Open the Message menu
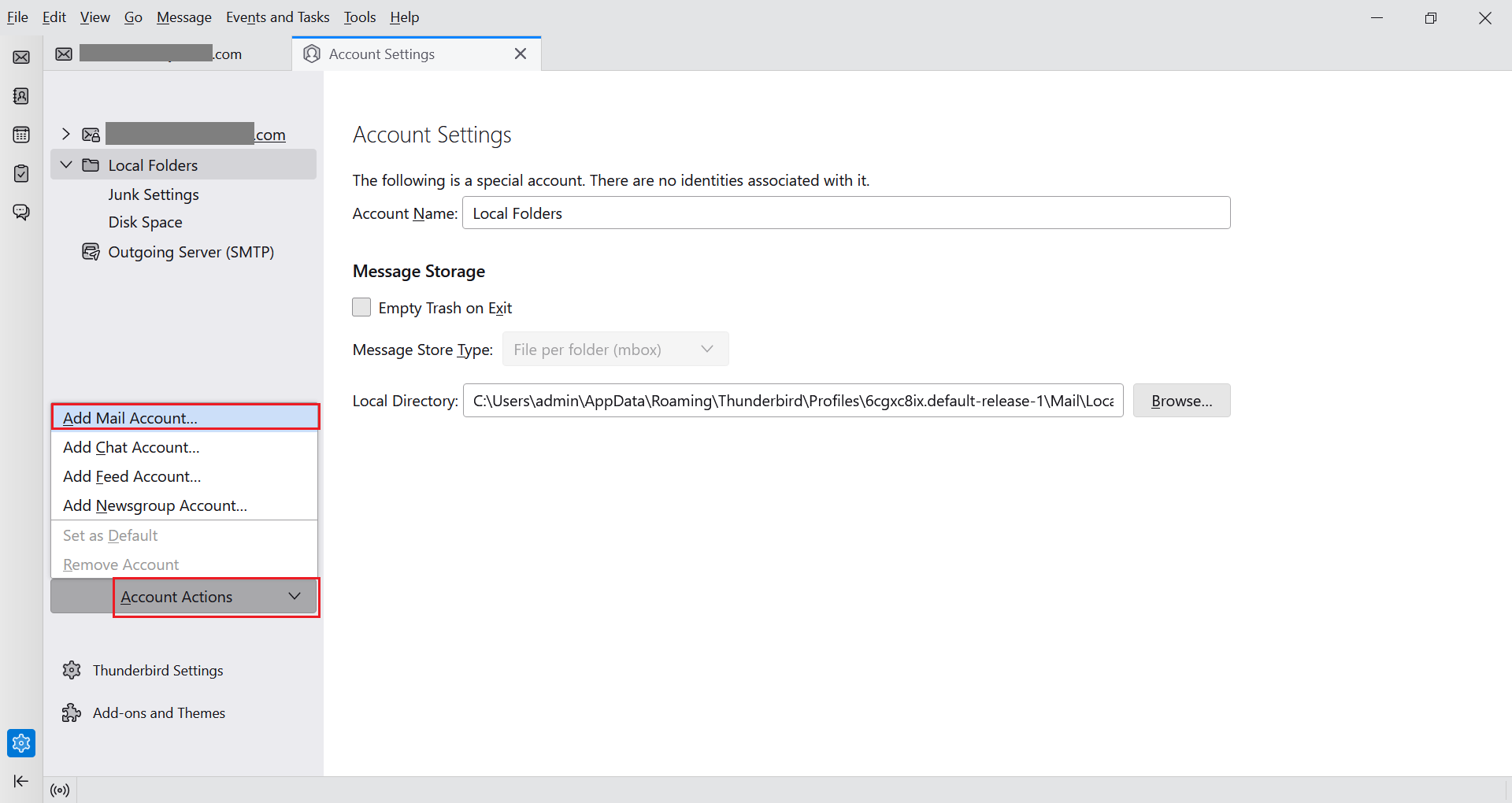This screenshot has width=1512, height=803. coord(183,17)
